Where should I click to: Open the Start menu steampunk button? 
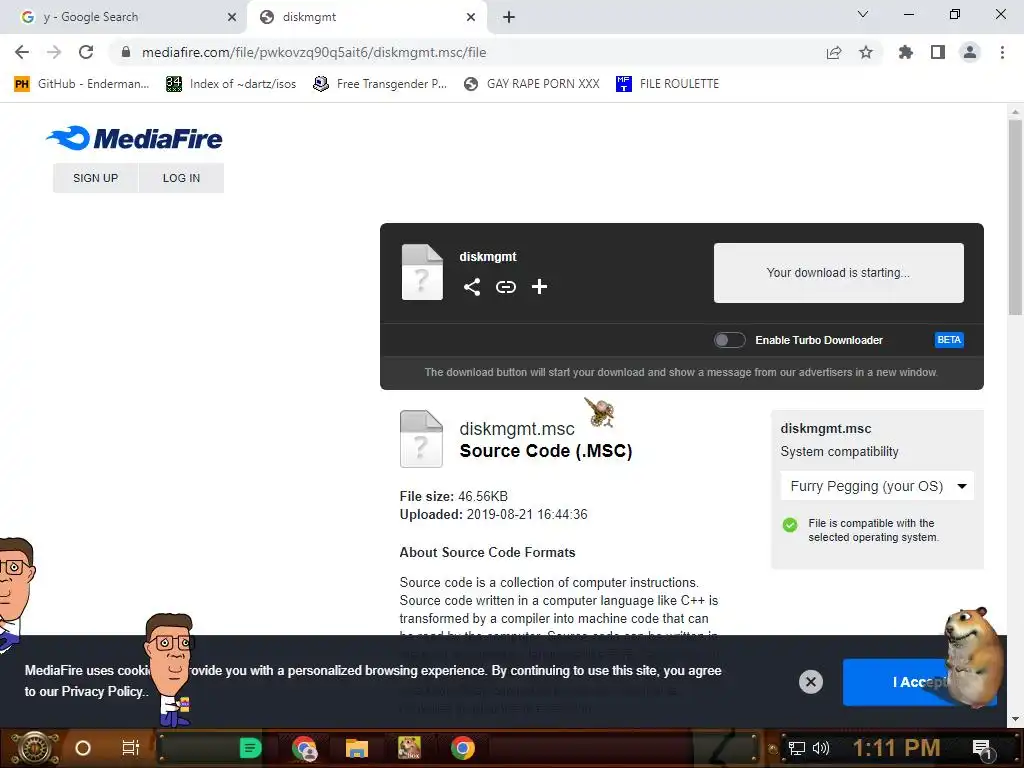35,748
